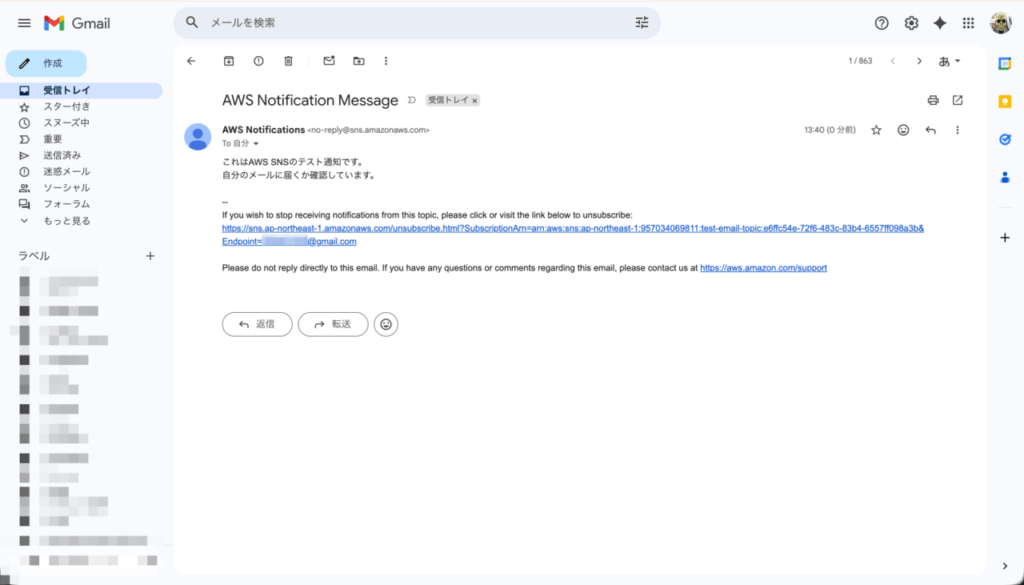Open the input language dropdown
This screenshot has height=585, width=1024.
[x=948, y=60]
